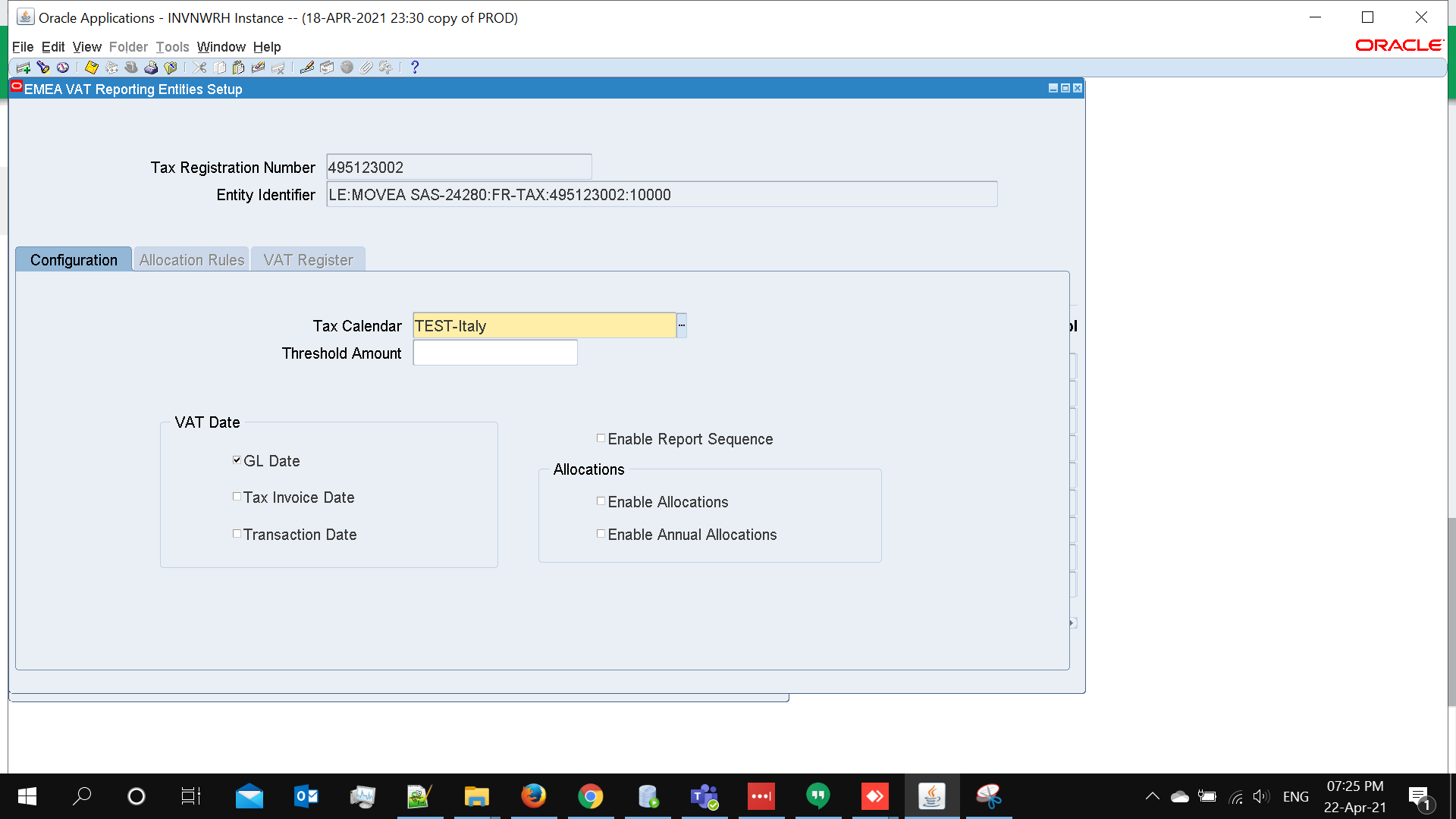The height and width of the screenshot is (819, 1456).
Task: Open the Show Navigator compass icon
Action: [x=63, y=67]
